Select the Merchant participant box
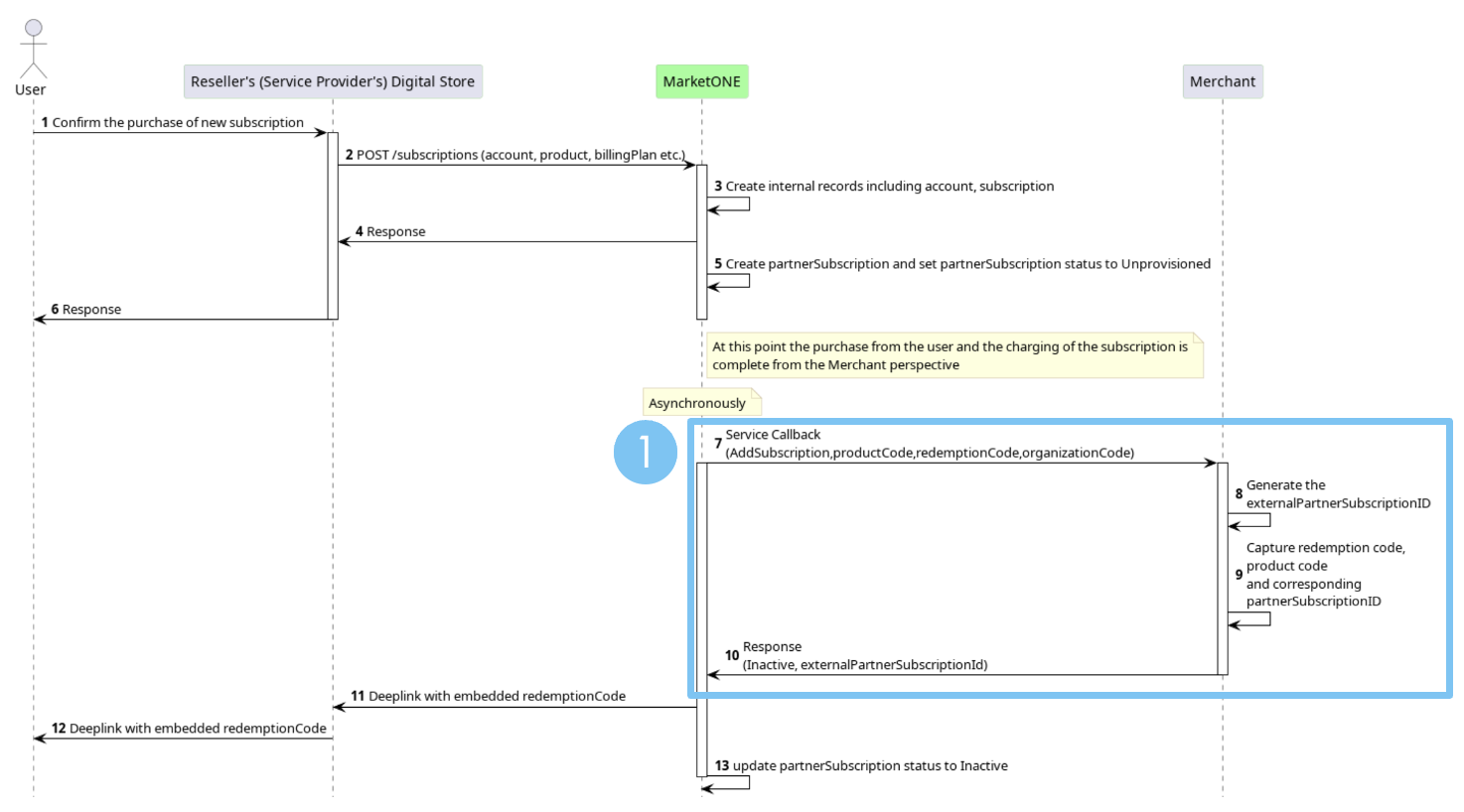Viewport: 1464px width, 812px height. click(1223, 81)
